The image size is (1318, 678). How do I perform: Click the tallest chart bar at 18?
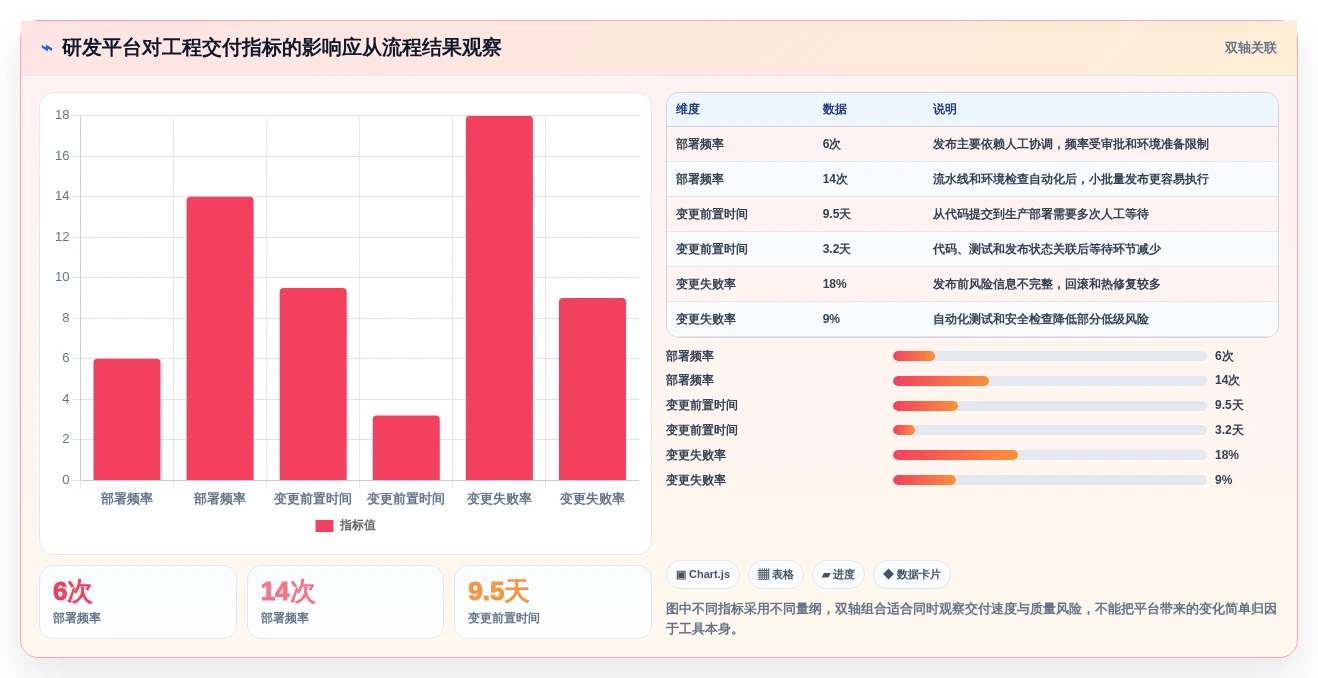(499, 298)
